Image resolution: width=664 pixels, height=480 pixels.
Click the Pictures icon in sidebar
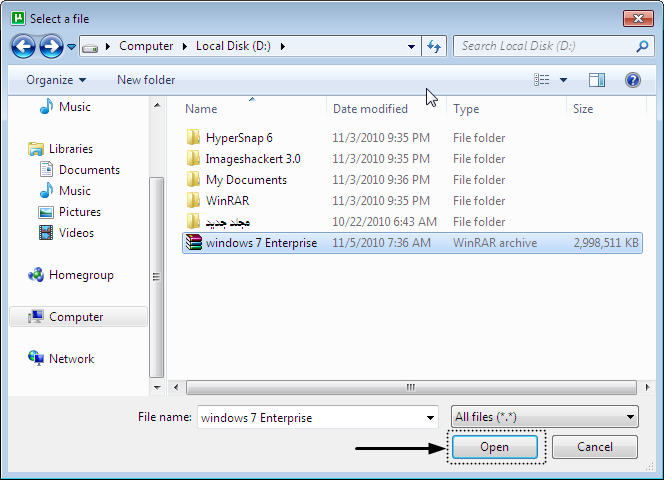(46, 212)
